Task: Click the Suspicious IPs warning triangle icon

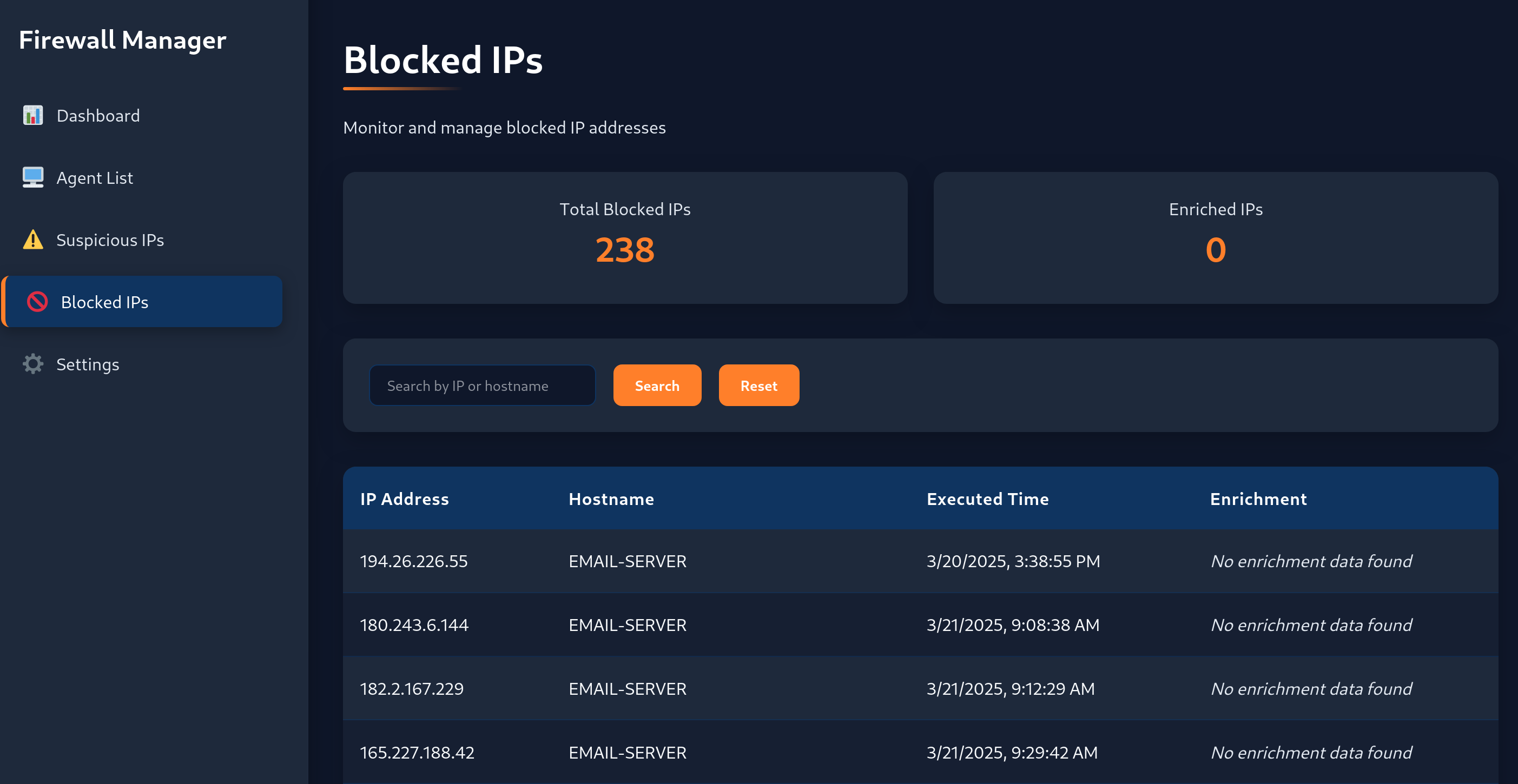Action: coord(33,240)
